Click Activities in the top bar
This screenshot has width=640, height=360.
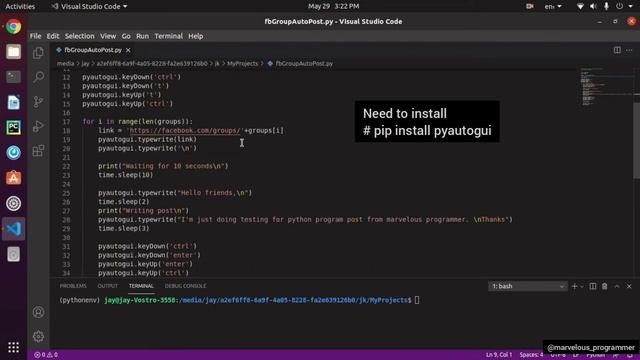tap(20, 6)
